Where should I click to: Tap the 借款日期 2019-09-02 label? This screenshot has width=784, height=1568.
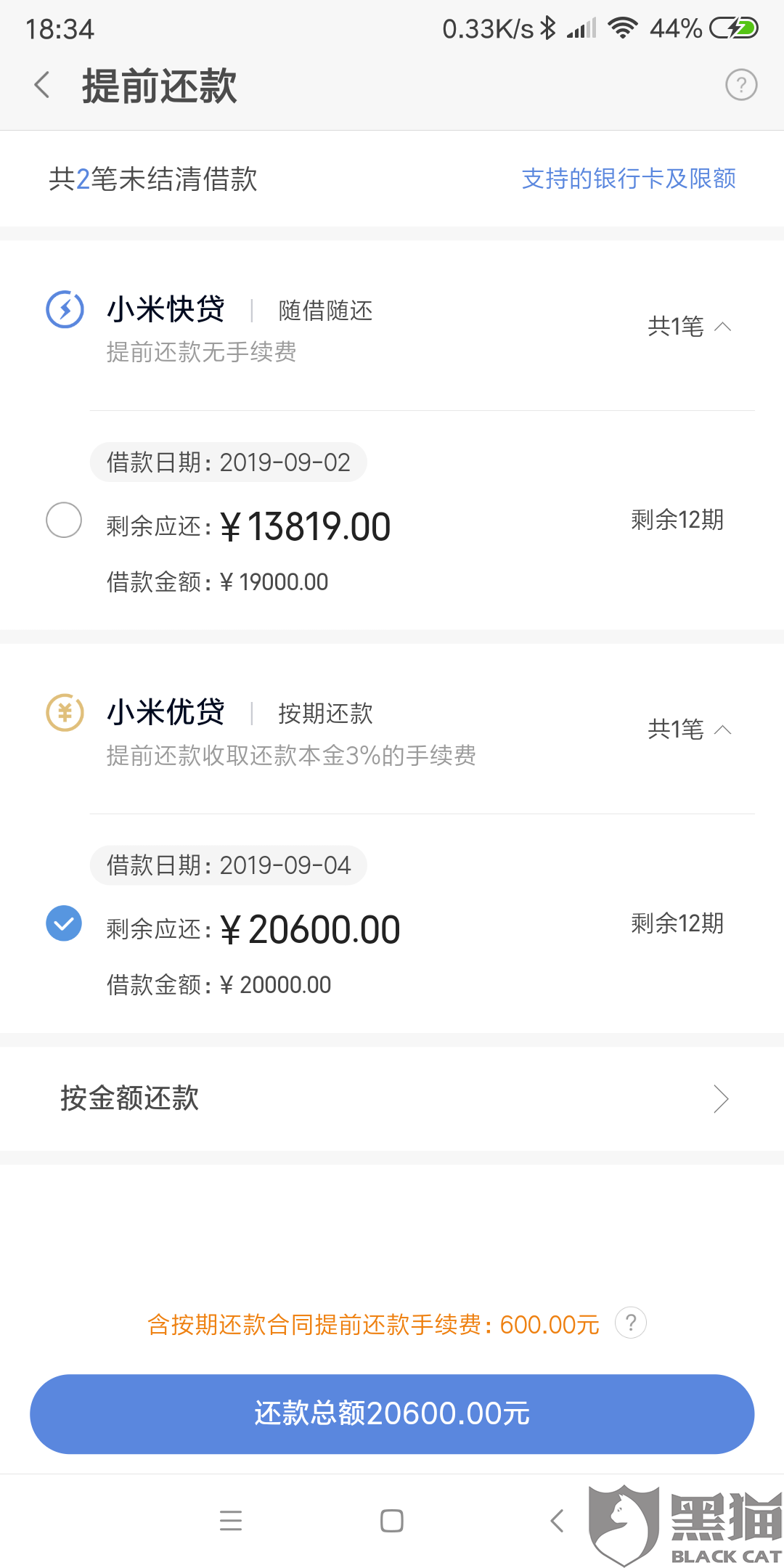pyautogui.click(x=229, y=462)
